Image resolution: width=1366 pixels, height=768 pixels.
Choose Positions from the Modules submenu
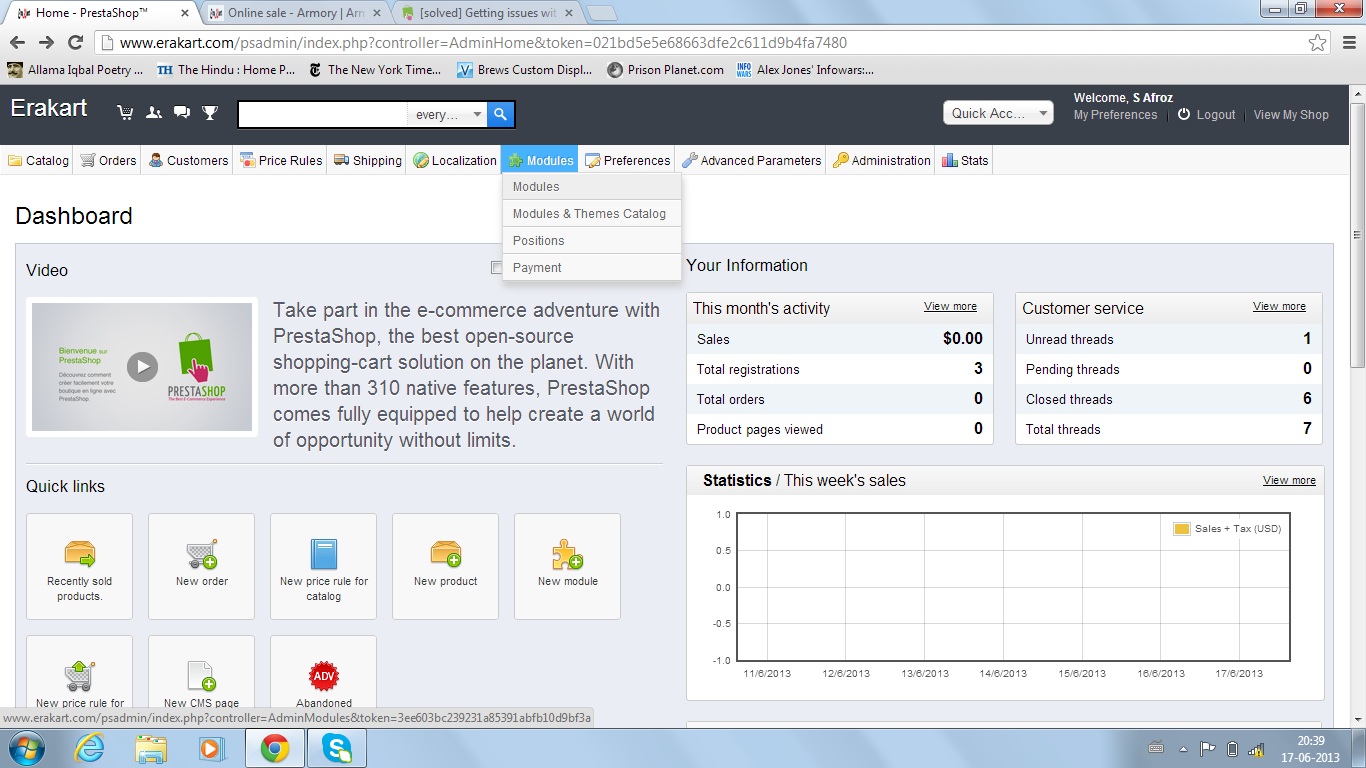tap(592, 241)
